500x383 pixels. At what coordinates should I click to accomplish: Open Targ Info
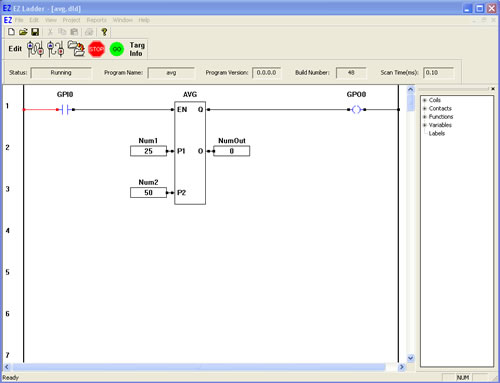[137, 49]
